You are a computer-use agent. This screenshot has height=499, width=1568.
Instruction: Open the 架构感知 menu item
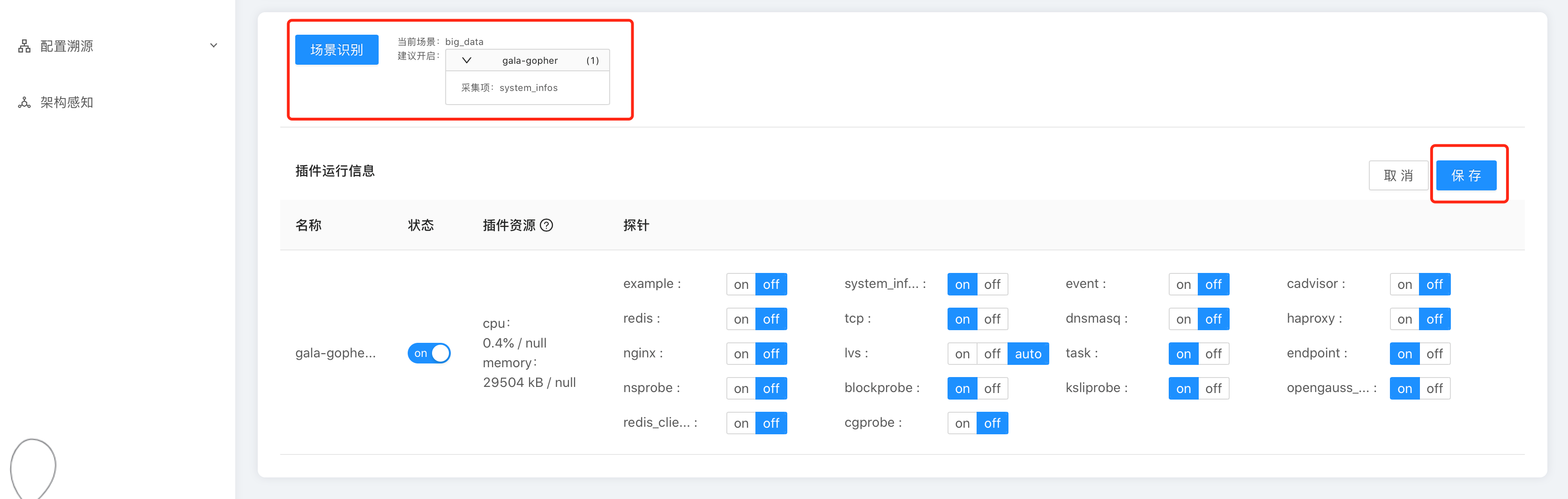tap(67, 102)
